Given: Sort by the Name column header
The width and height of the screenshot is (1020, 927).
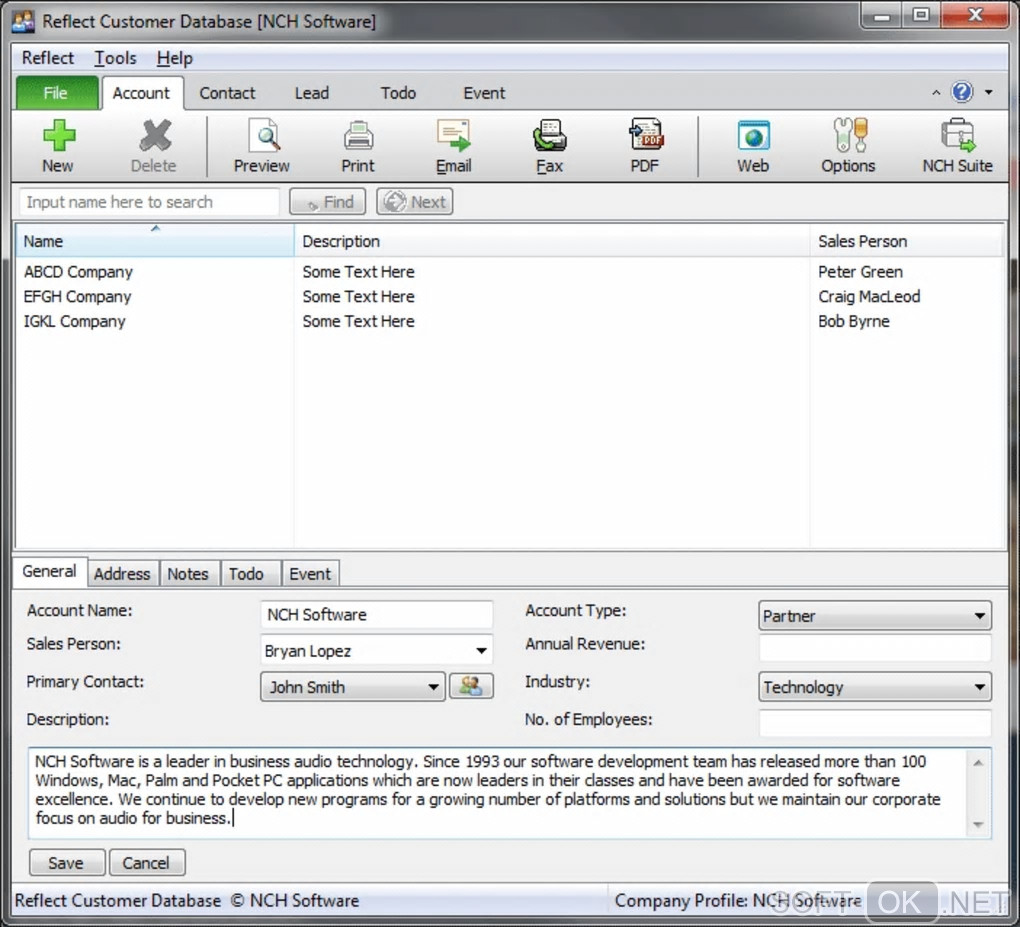Looking at the screenshot, I should [155, 241].
